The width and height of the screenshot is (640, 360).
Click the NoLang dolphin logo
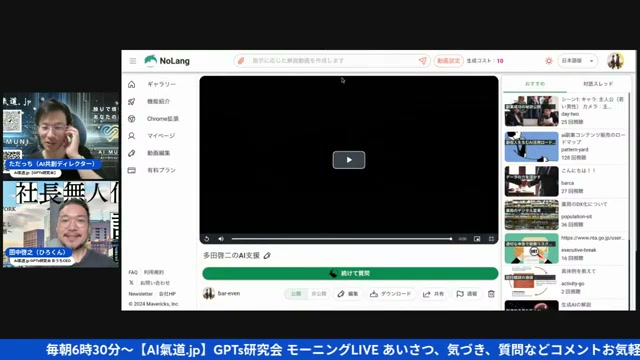click(x=151, y=60)
